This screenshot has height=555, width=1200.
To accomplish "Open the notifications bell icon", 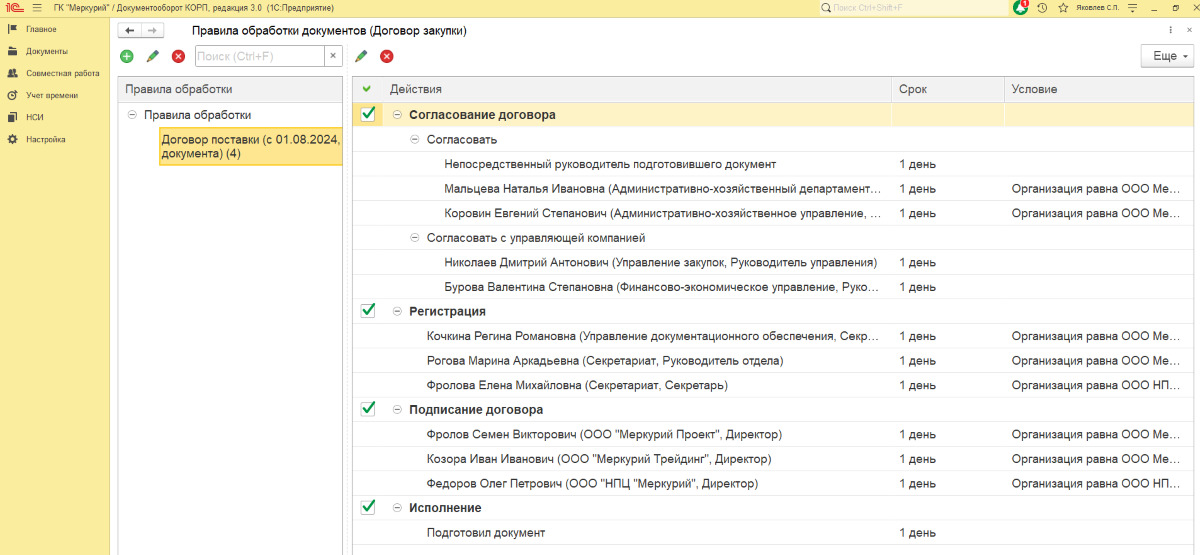I will (x=1020, y=8).
